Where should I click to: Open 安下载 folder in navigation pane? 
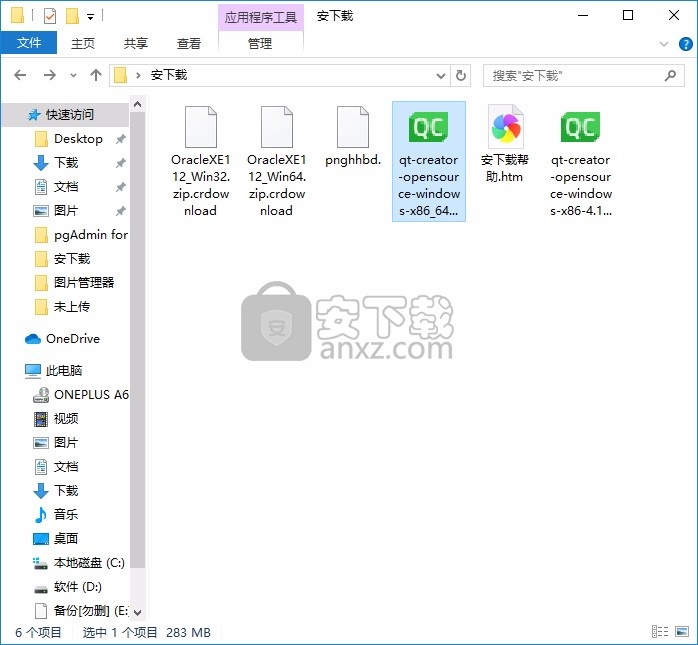[71, 259]
